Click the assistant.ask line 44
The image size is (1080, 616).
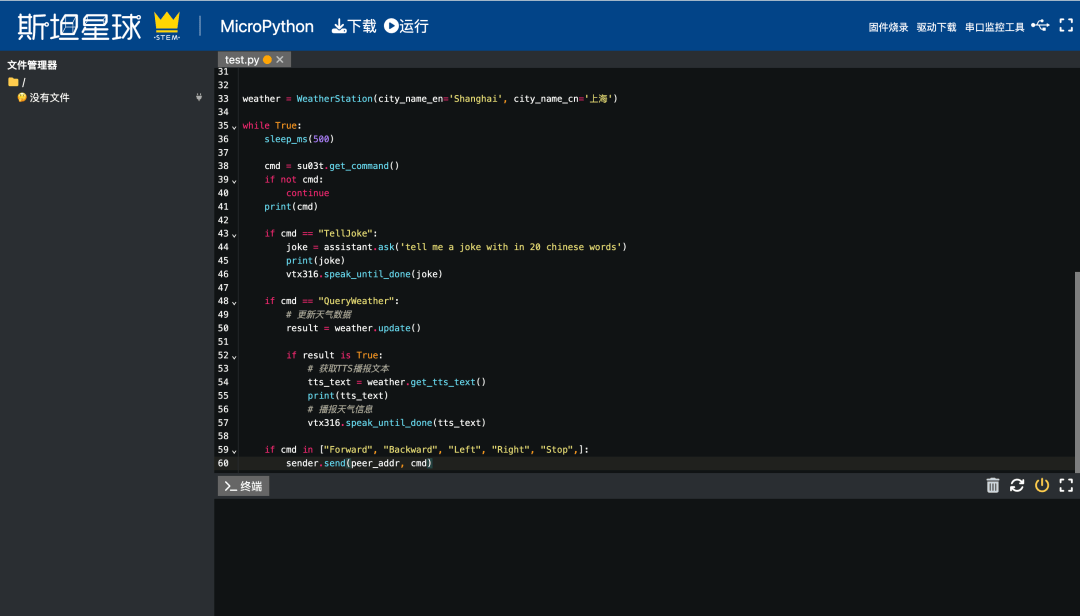pos(456,247)
